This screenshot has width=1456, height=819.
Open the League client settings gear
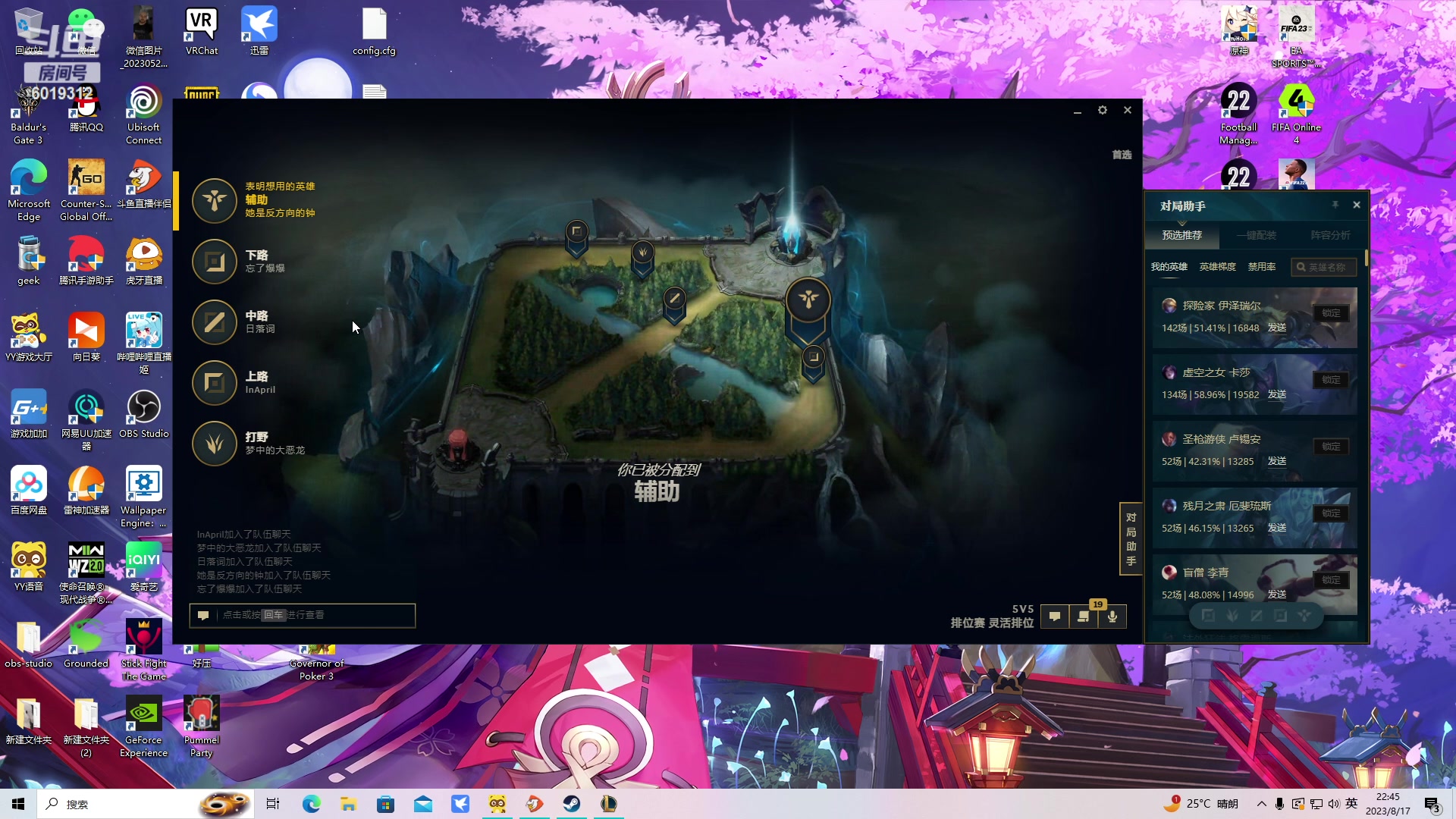1103,110
